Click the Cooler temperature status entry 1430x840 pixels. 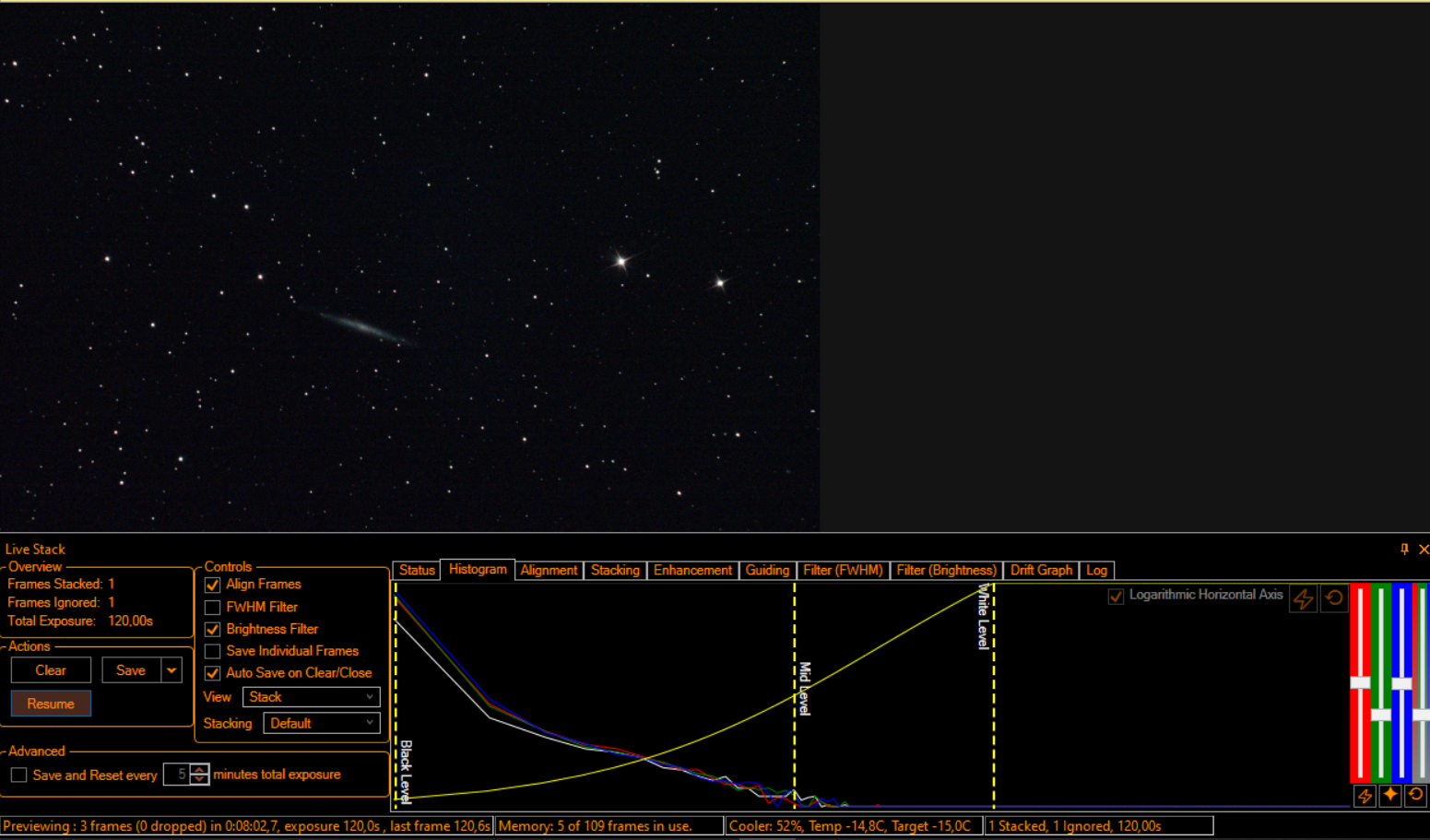point(854,826)
